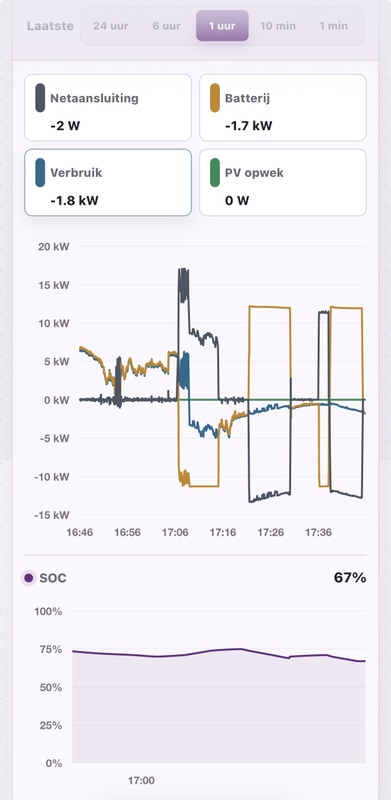Click the orange Batterij color pill
391x800 pixels.
pyautogui.click(x=215, y=98)
